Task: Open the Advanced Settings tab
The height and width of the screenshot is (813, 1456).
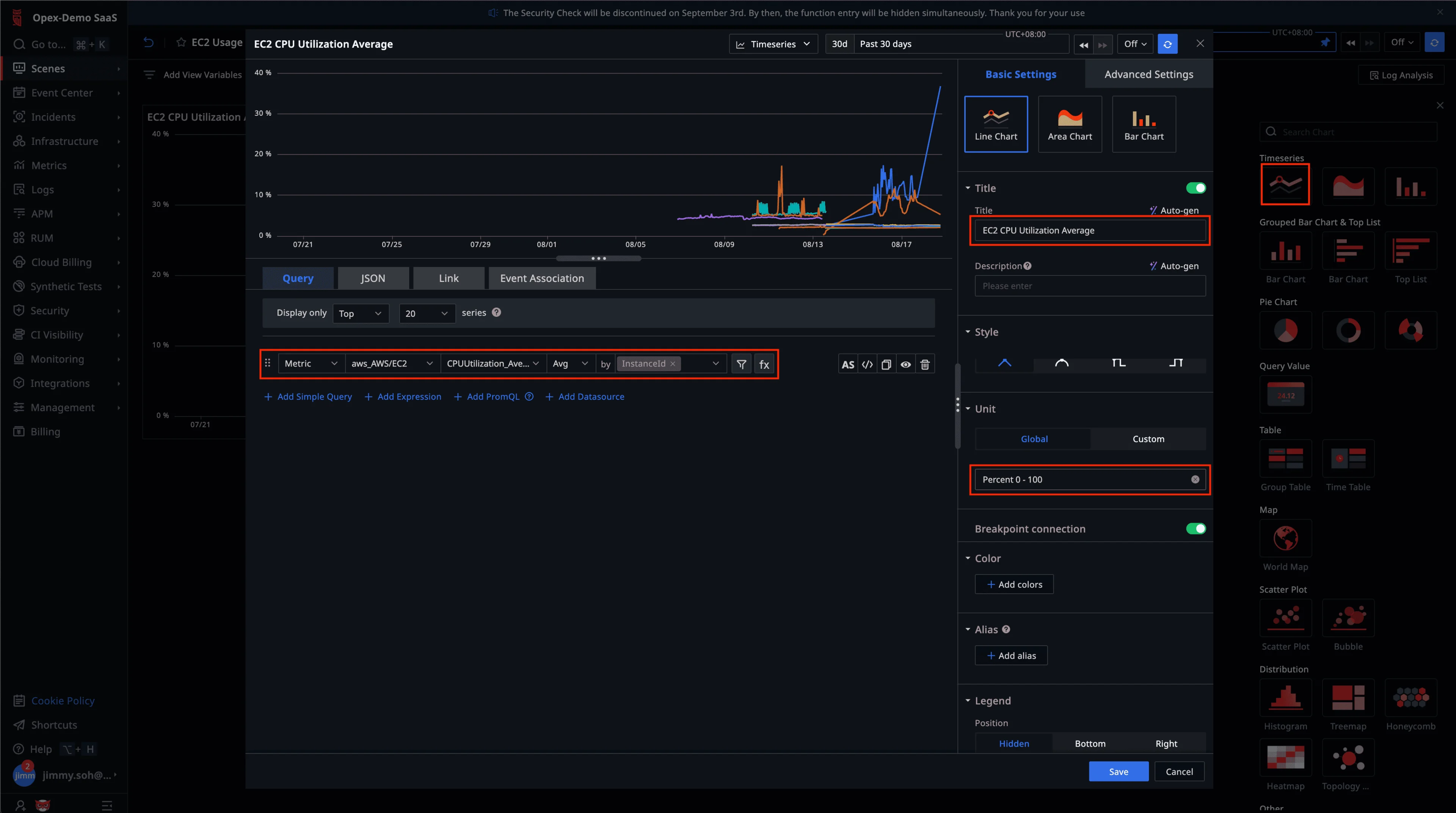Action: point(1148,74)
